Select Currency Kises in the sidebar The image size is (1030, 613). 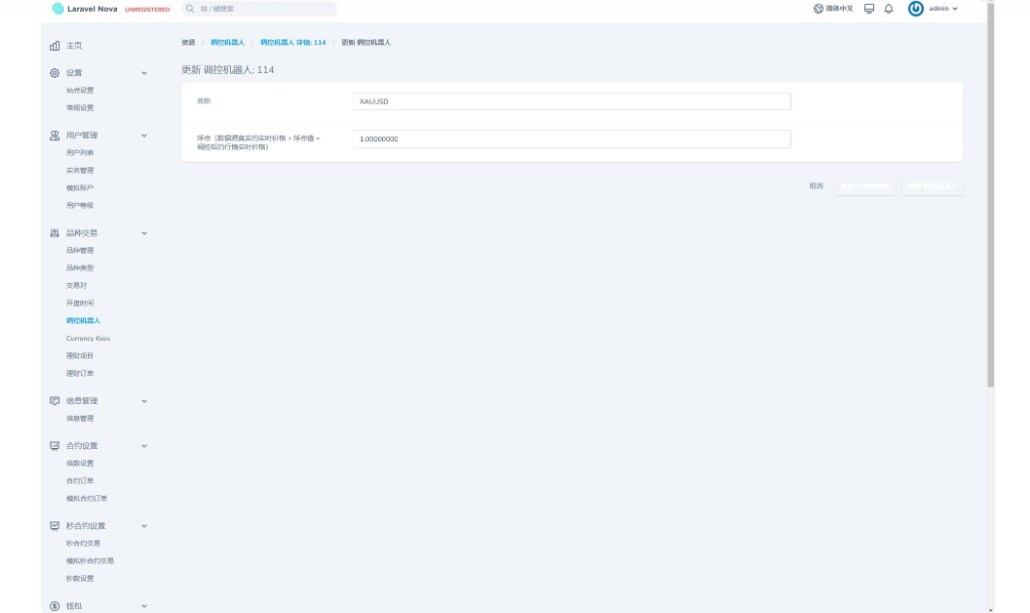tap(88, 339)
